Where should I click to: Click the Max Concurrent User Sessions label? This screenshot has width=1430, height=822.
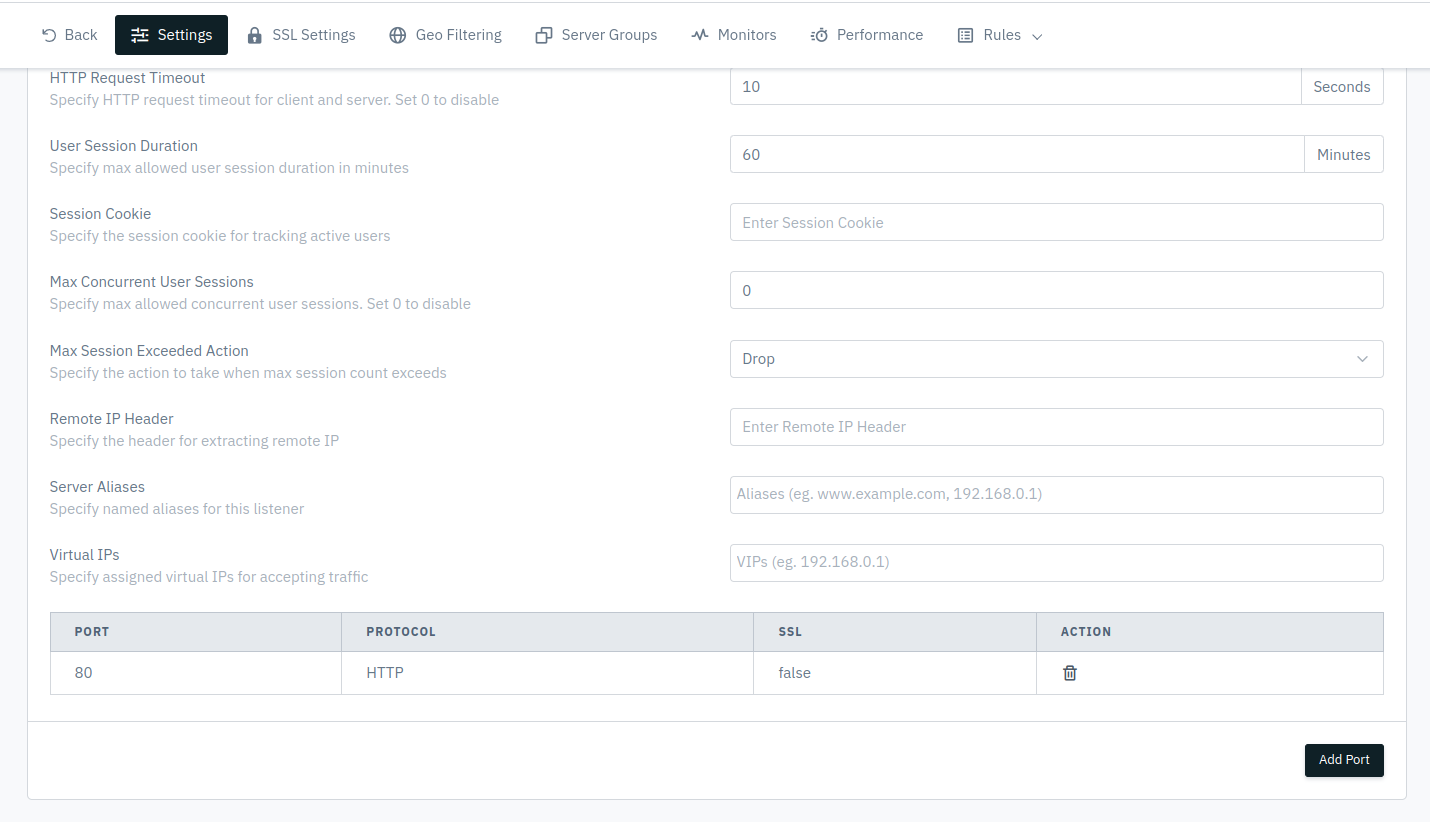point(152,282)
